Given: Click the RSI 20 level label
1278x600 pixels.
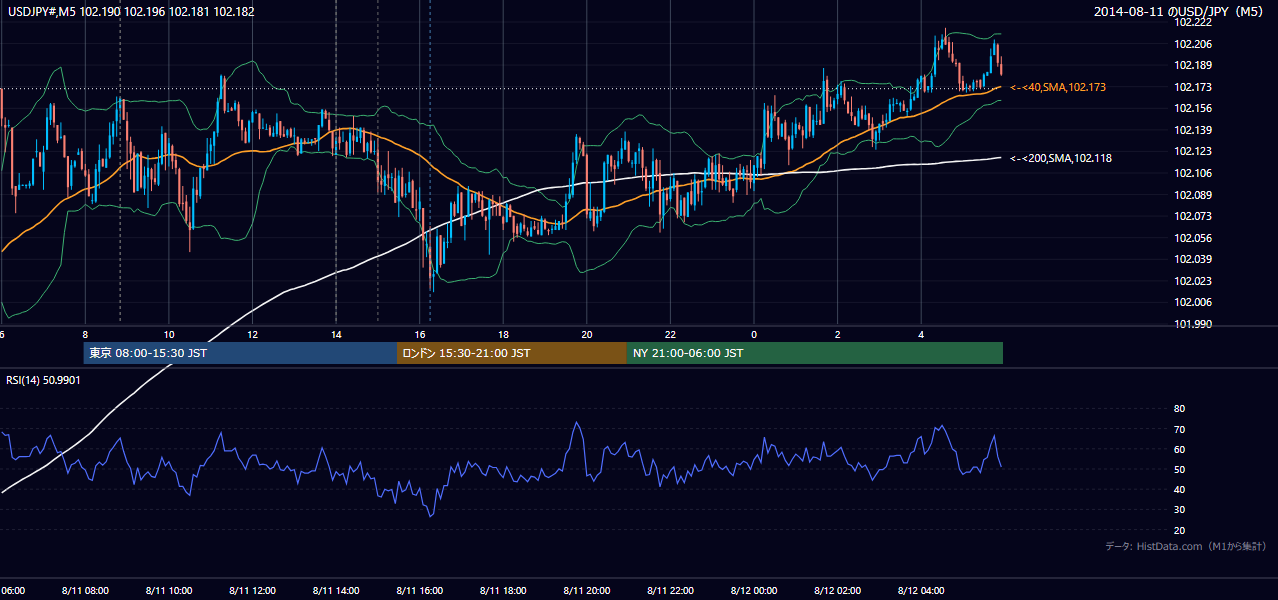Looking at the screenshot, I should pyautogui.click(x=1179, y=530).
